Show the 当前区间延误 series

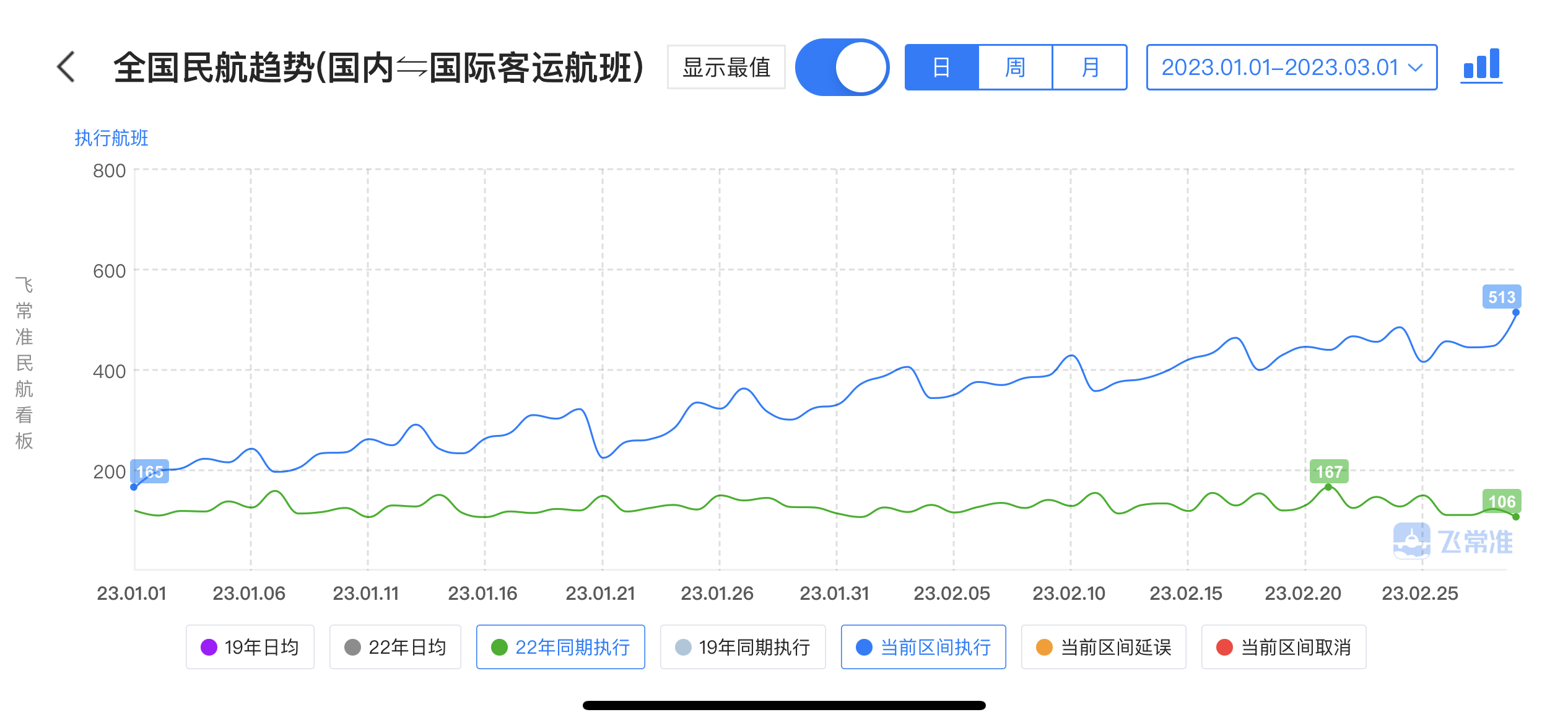pos(1104,647)
